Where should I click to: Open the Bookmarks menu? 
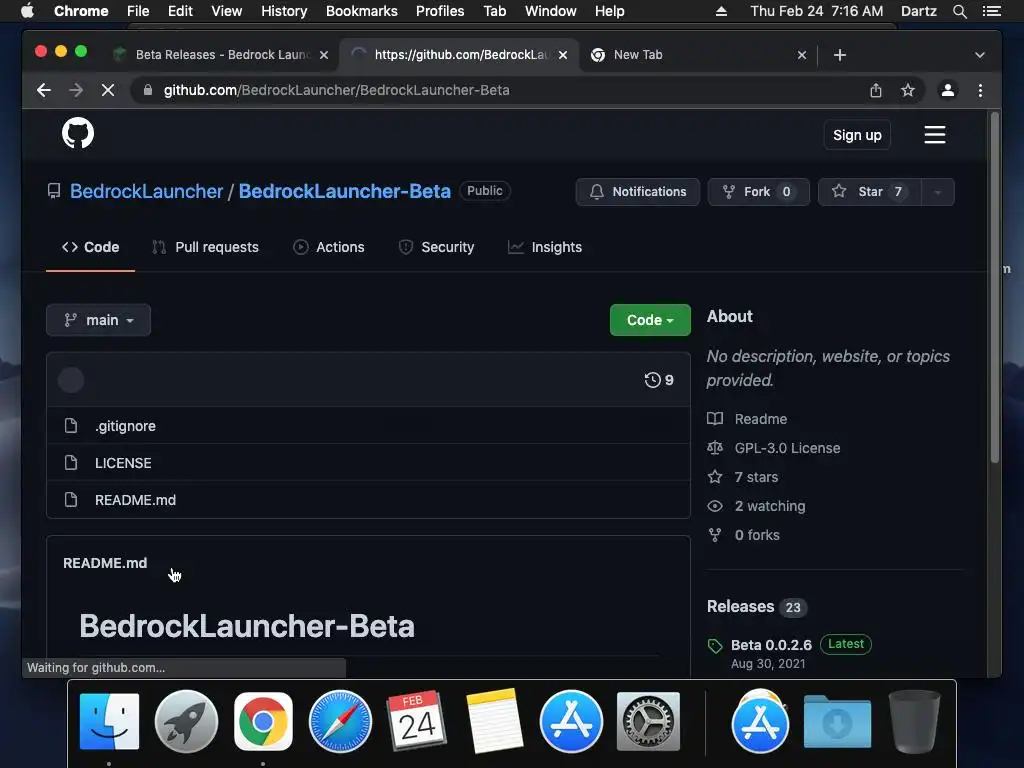[362, 11]
